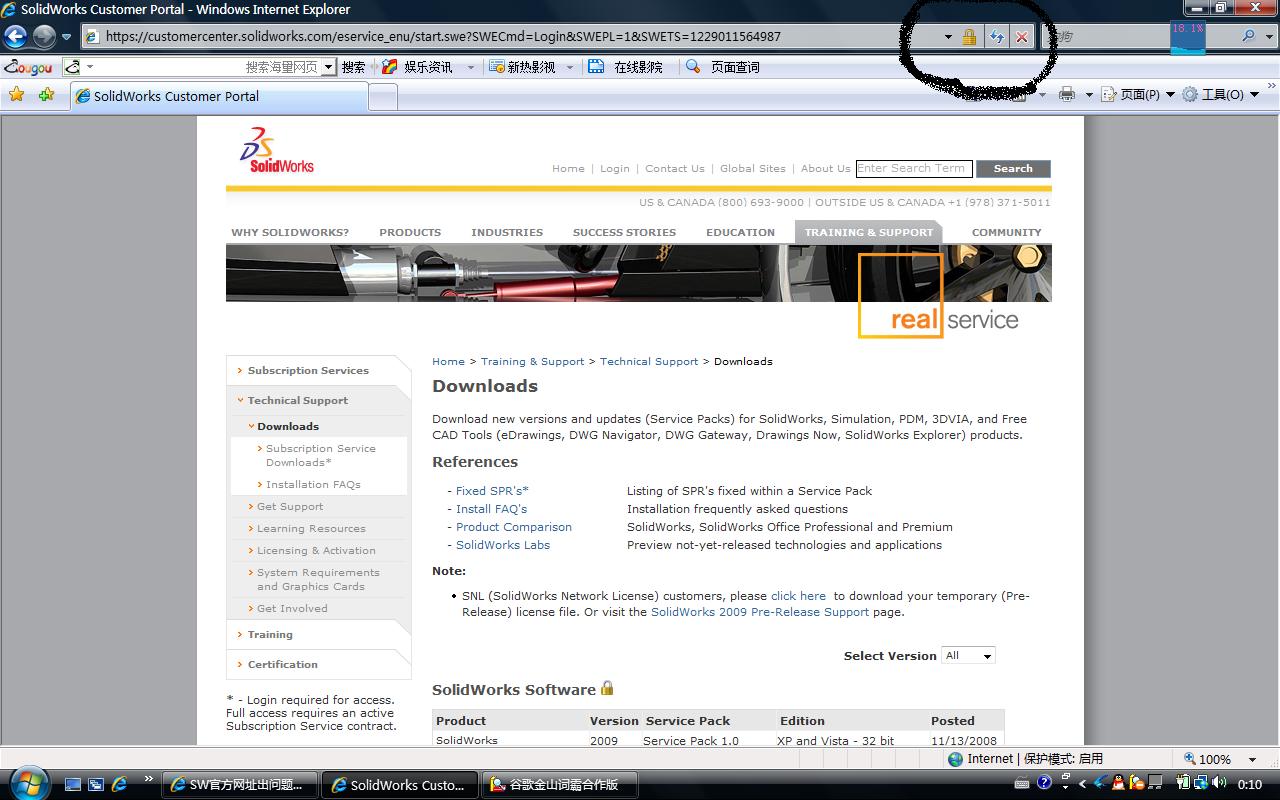Open the Global Sites header link
The image size is (1280, 800).
click(753, 168)
